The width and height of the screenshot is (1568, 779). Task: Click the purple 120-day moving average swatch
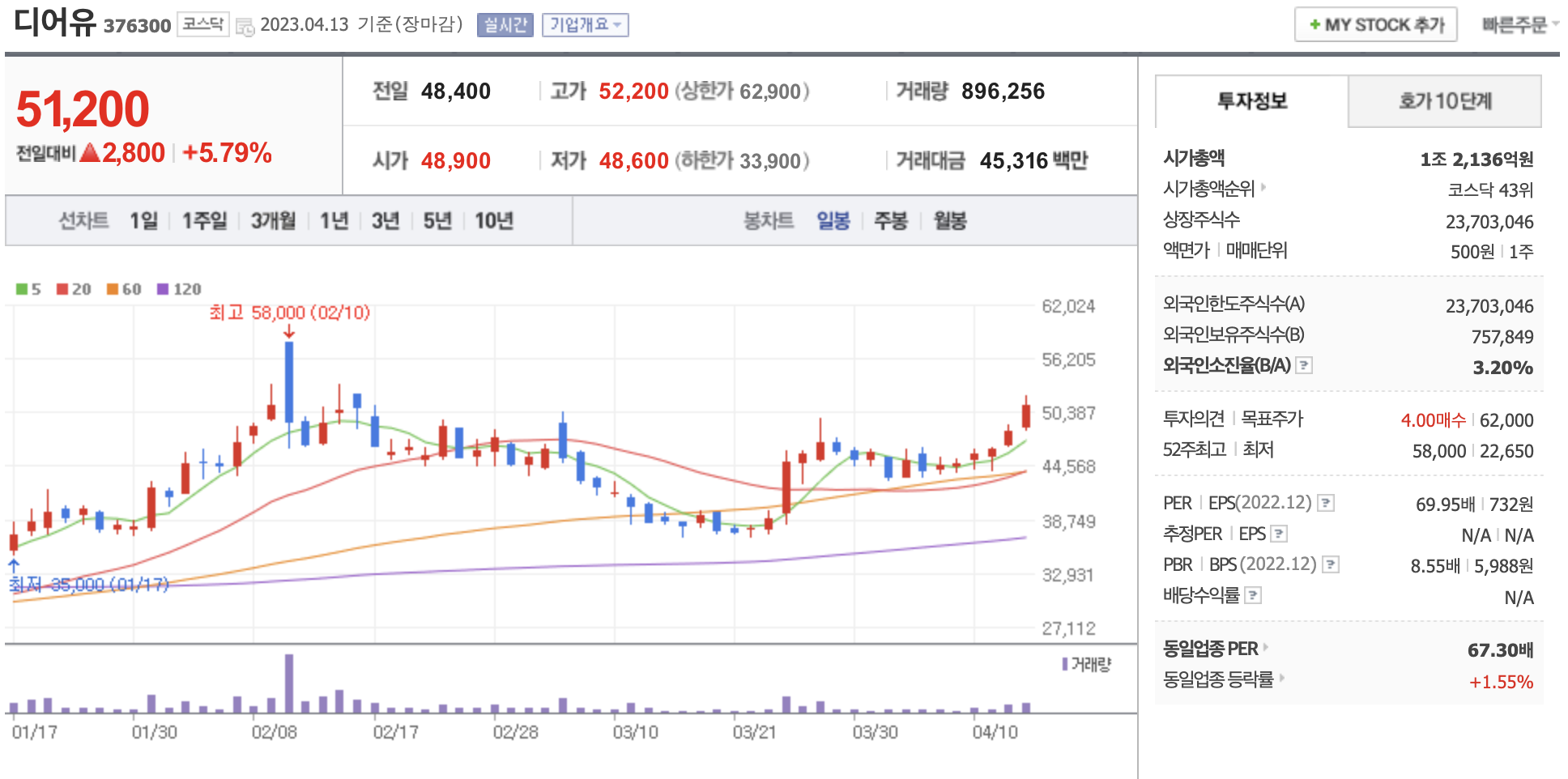pyautogui.click(x=163, y=289)
